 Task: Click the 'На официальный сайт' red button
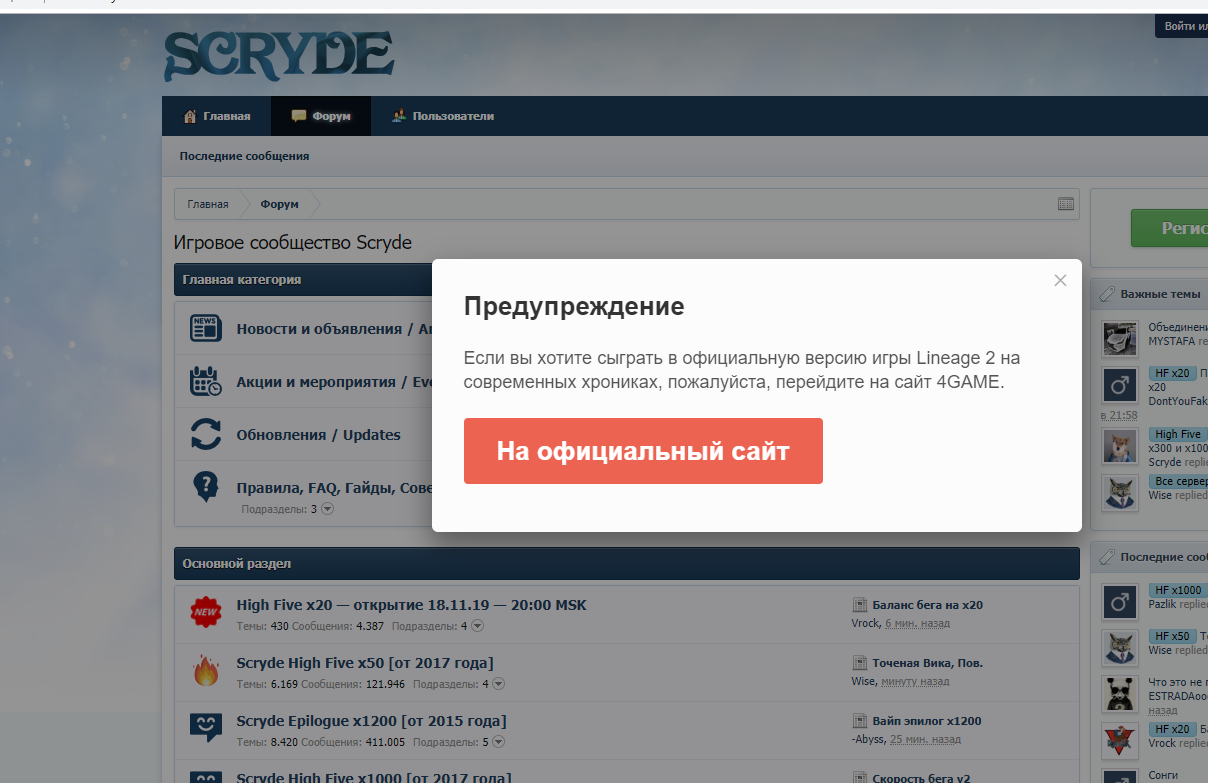pyautogui.click(x=643, y=451)
